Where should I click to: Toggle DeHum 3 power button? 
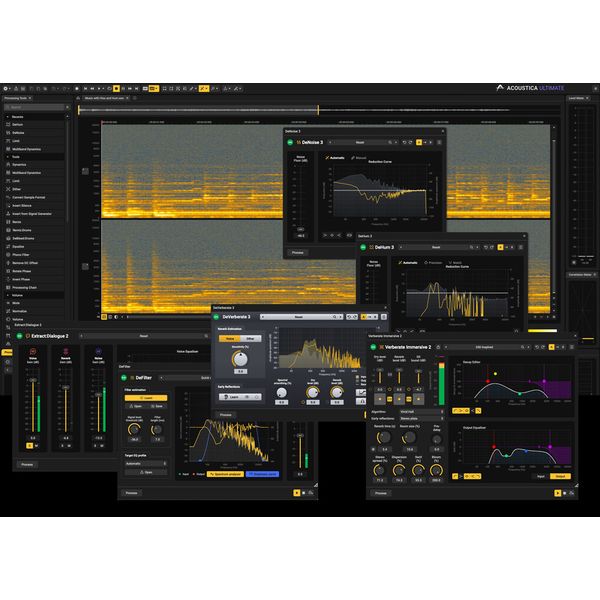(363, 248)
